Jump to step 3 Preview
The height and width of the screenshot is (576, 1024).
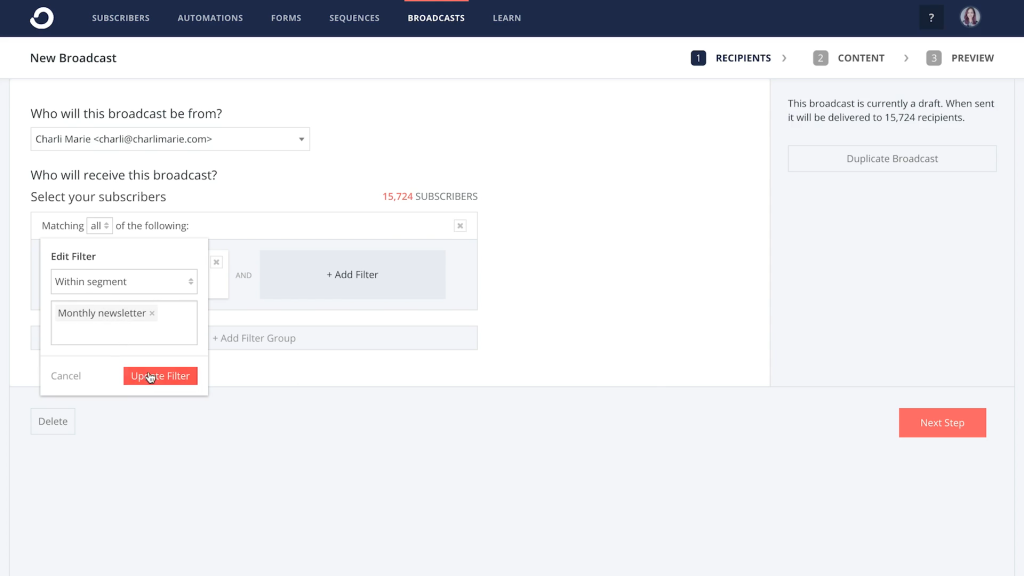[960, 58]
